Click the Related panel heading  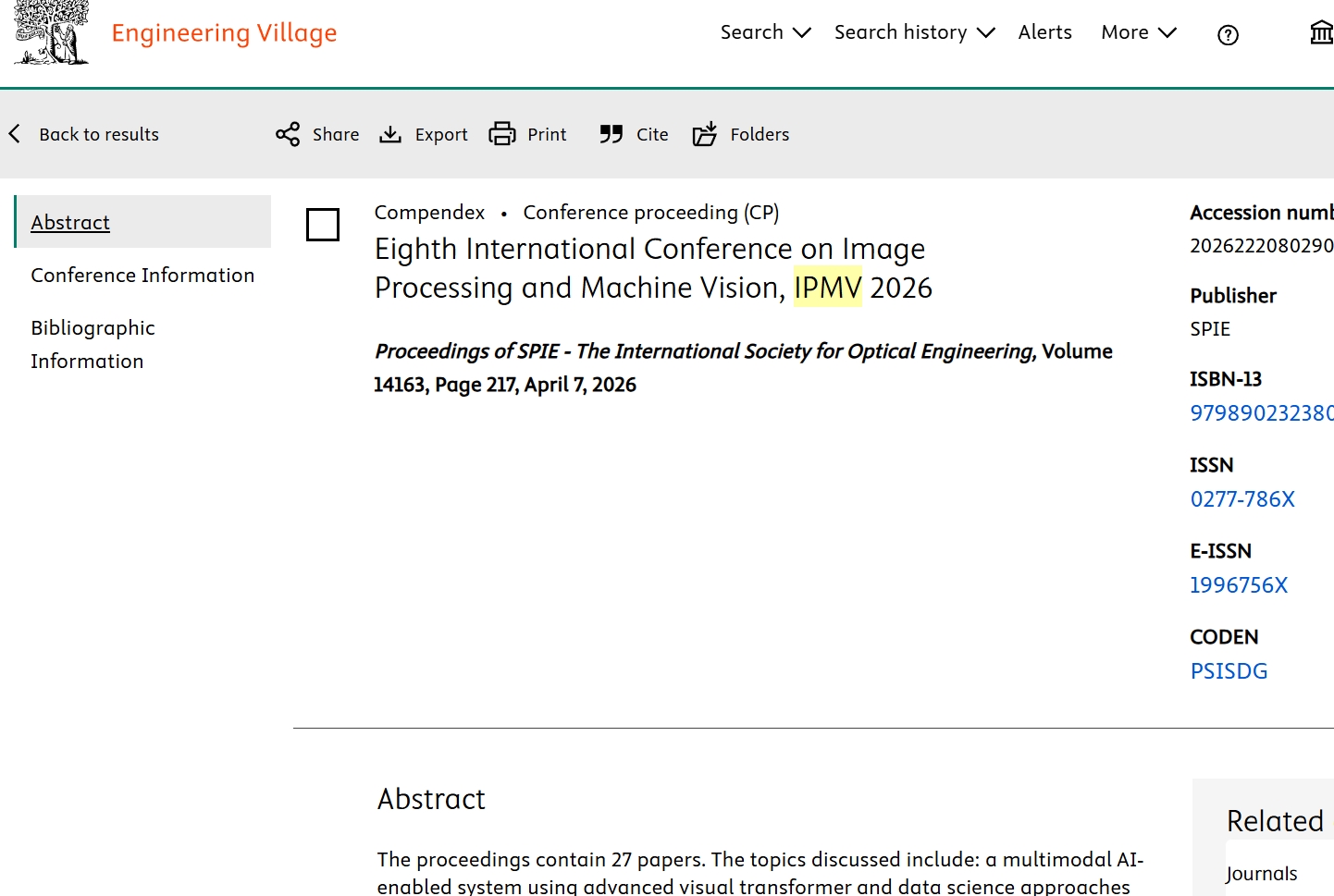(x=1275, y=821)
